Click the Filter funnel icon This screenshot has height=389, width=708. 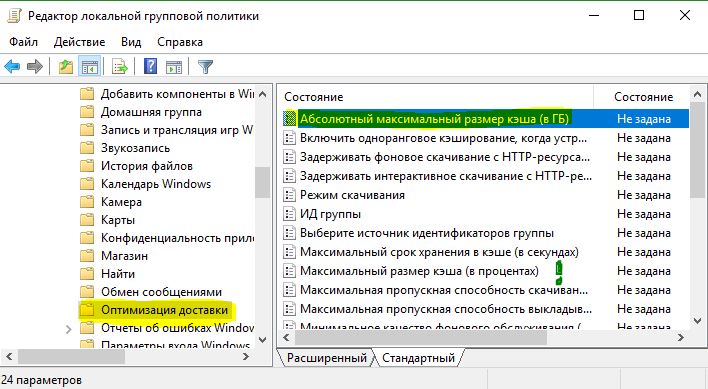click(x=205, y=67)
